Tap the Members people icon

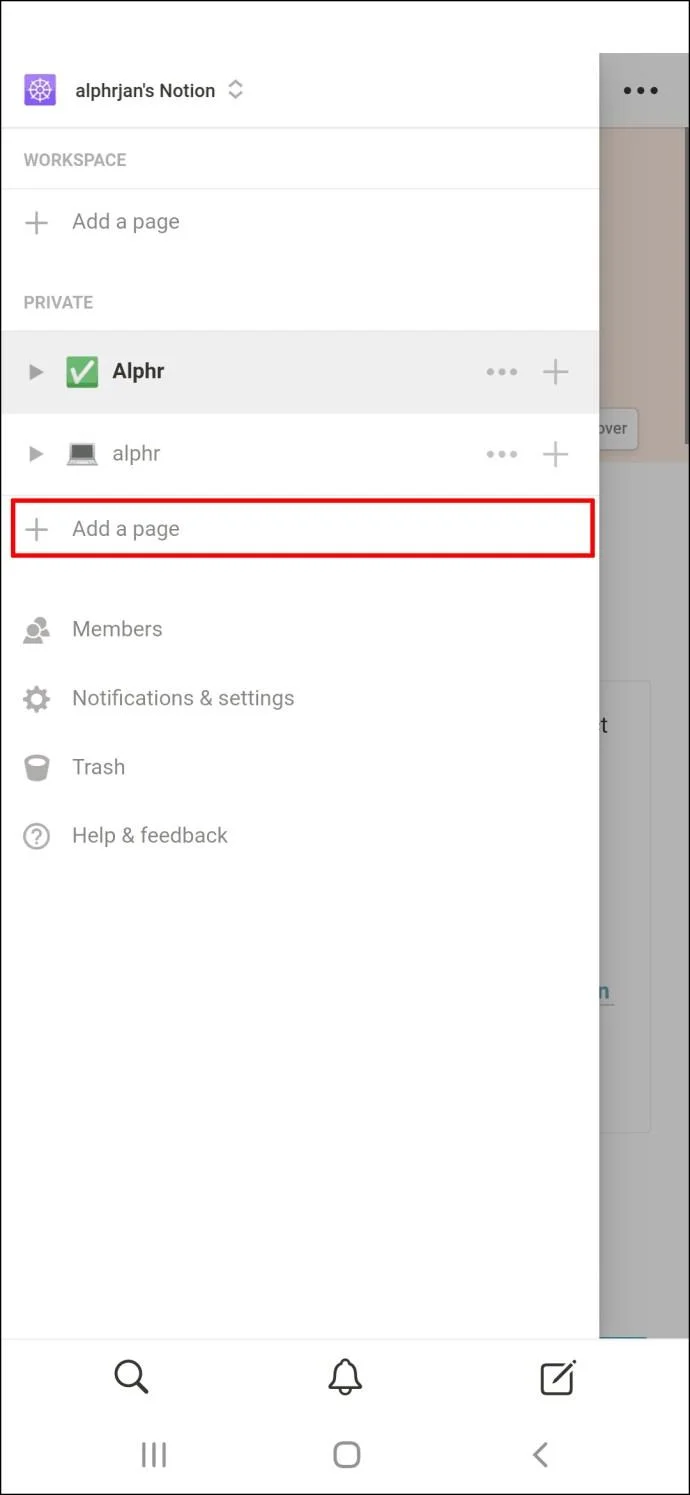tap(37, 629)
